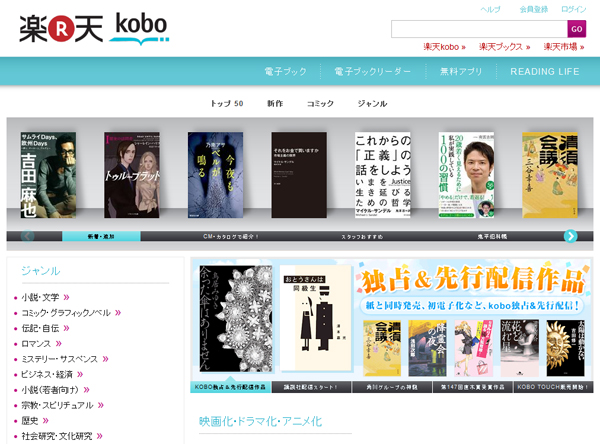600x444 pixels.
Task: Open the 吉田麻也 book cover
Action: [x=46, y=175]
